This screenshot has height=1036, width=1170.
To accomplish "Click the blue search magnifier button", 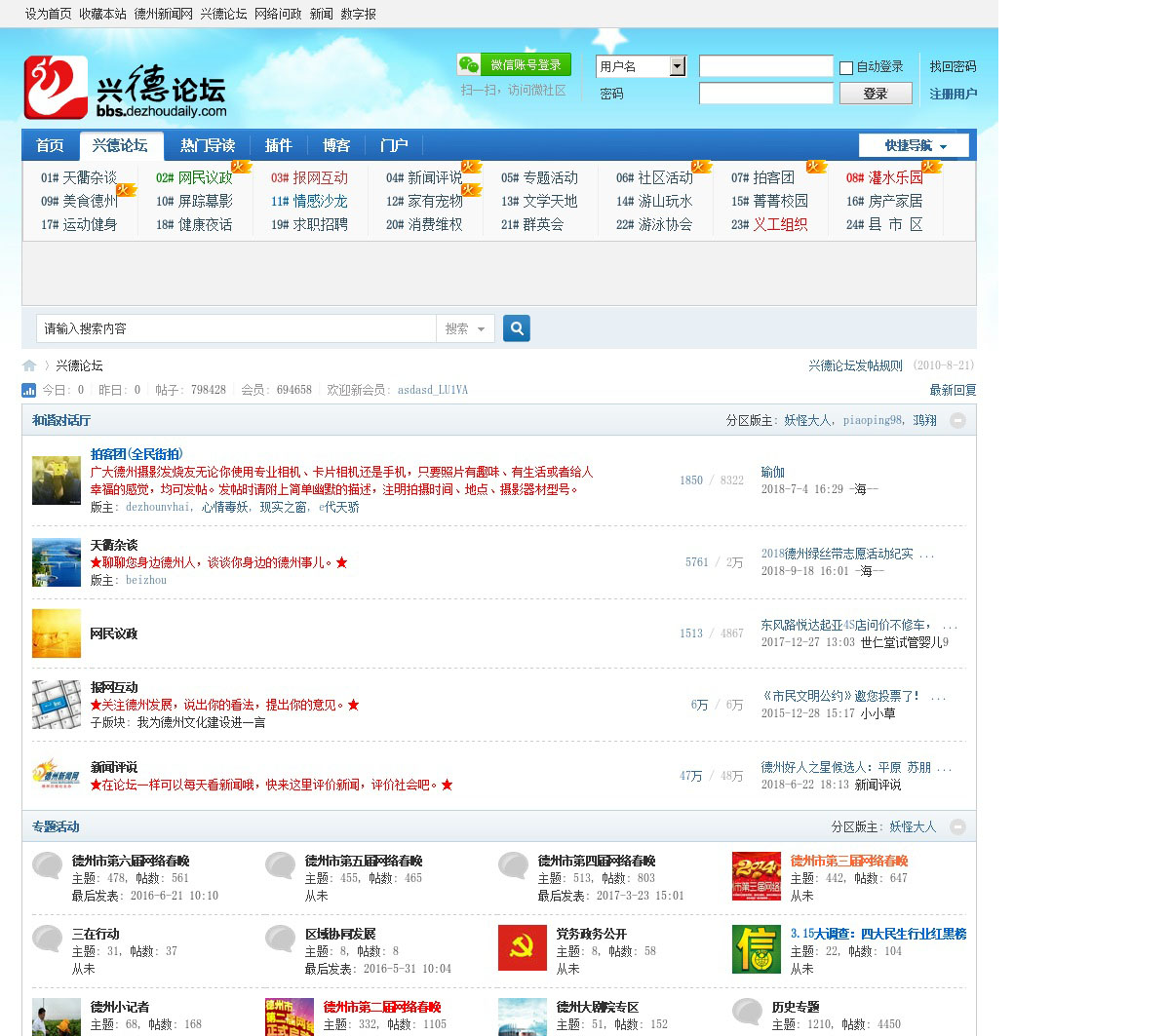I will pyautogui.click(x=517, y=328).
